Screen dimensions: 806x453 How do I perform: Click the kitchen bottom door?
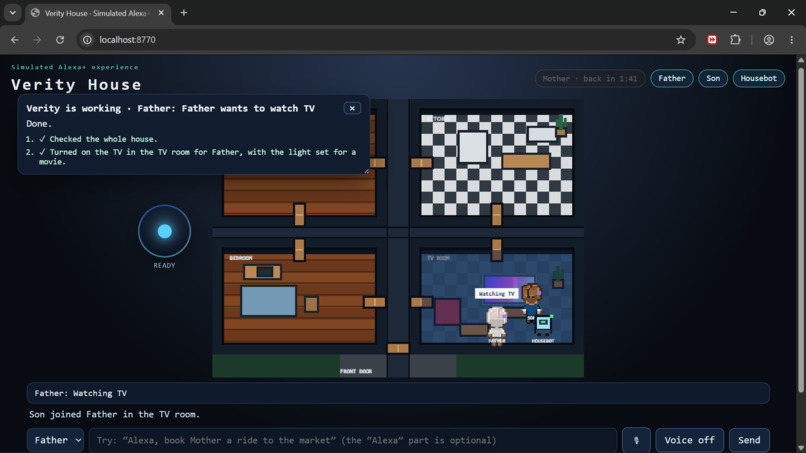click(x=497, y=215)
